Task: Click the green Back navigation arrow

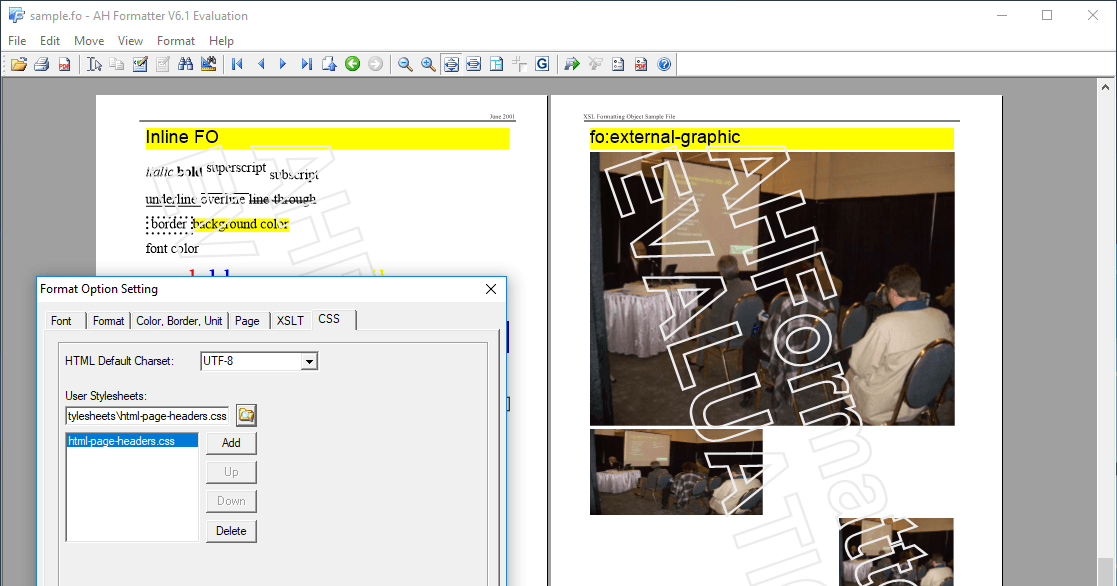Action: pyautogui.click(x=352, y=63)
